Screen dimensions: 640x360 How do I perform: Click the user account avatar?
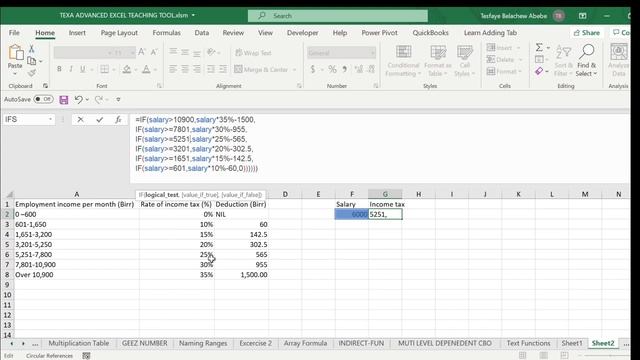tap(559, 16)
